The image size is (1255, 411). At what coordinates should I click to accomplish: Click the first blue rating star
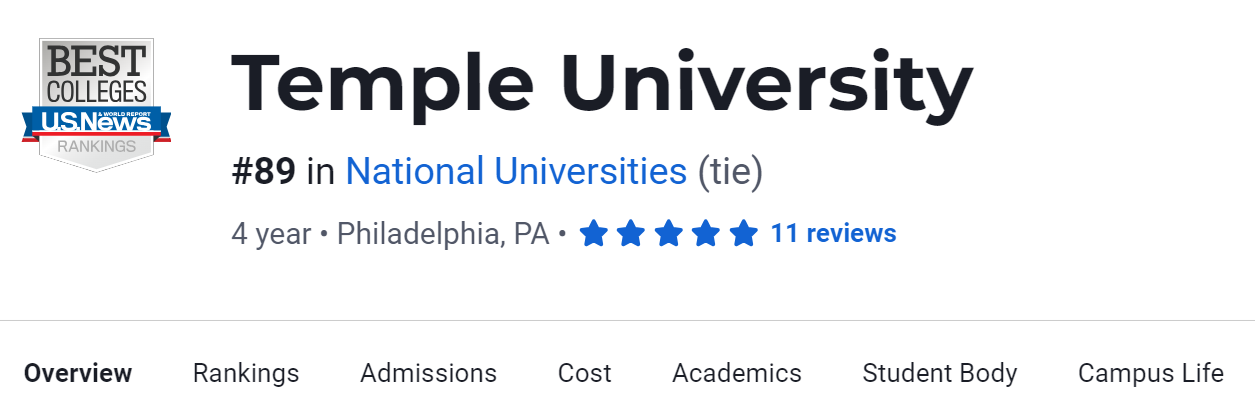coord(594,234)
